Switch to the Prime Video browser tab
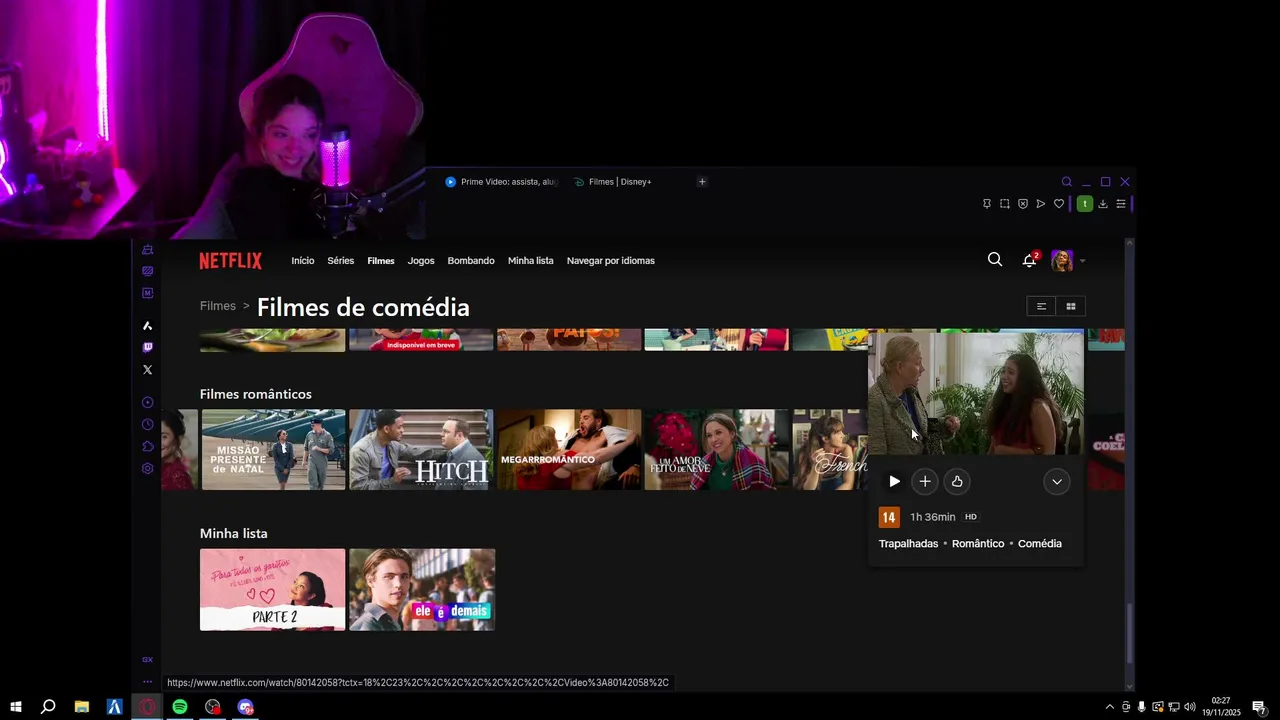 (x=502, y=182)
